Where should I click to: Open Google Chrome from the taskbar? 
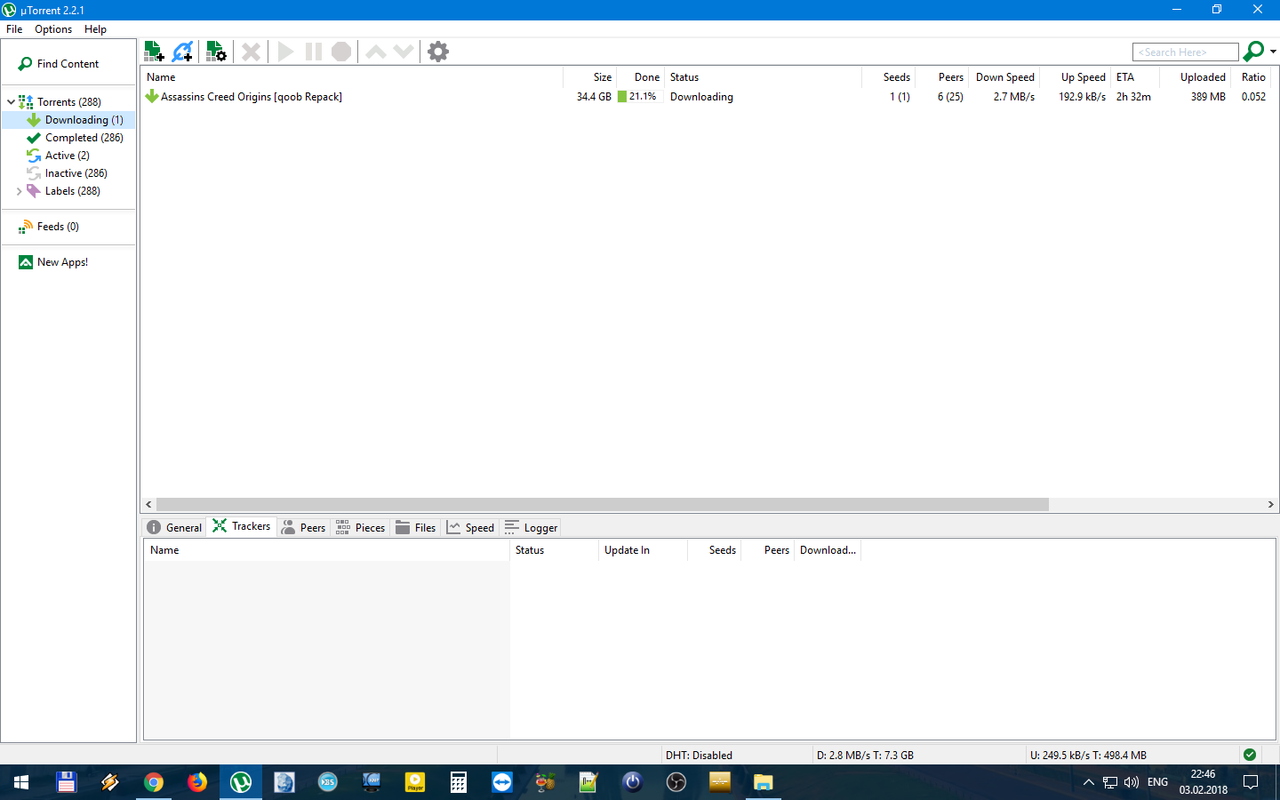(x=153, y=782)
